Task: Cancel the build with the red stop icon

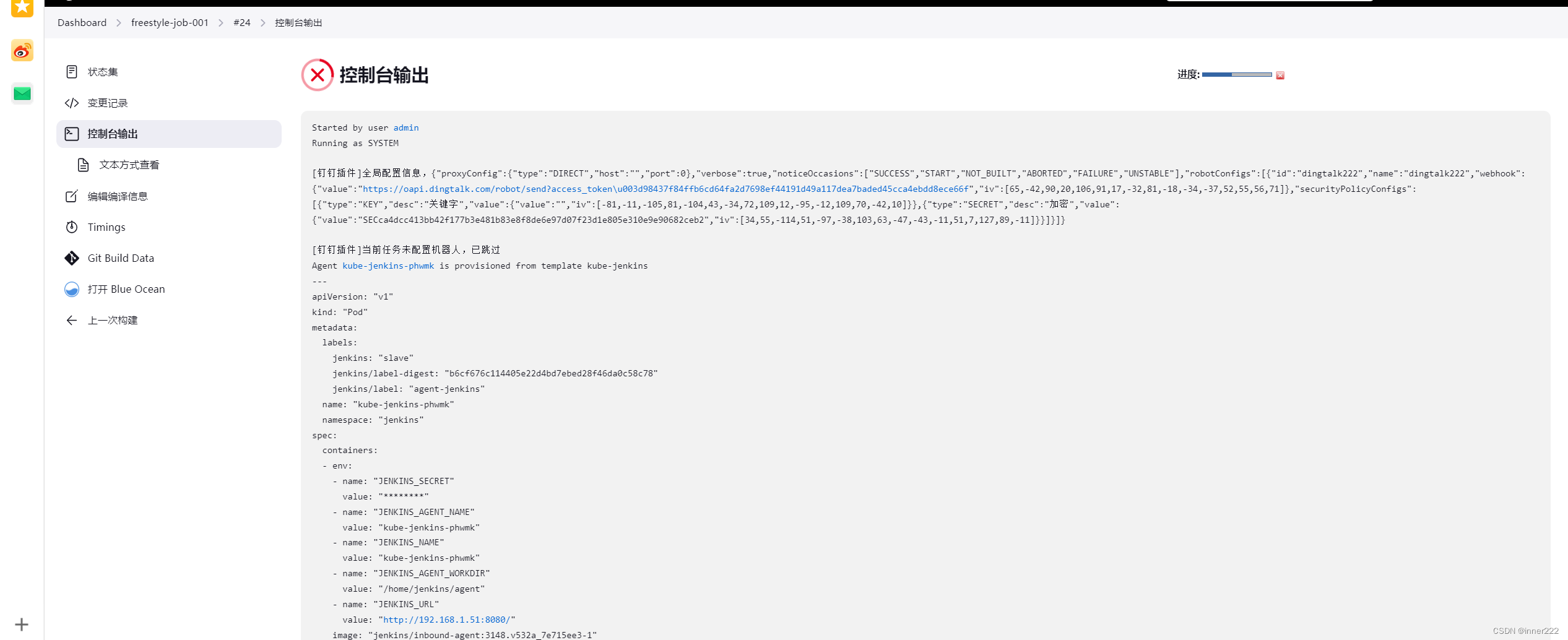Action: coord(1280,76)
